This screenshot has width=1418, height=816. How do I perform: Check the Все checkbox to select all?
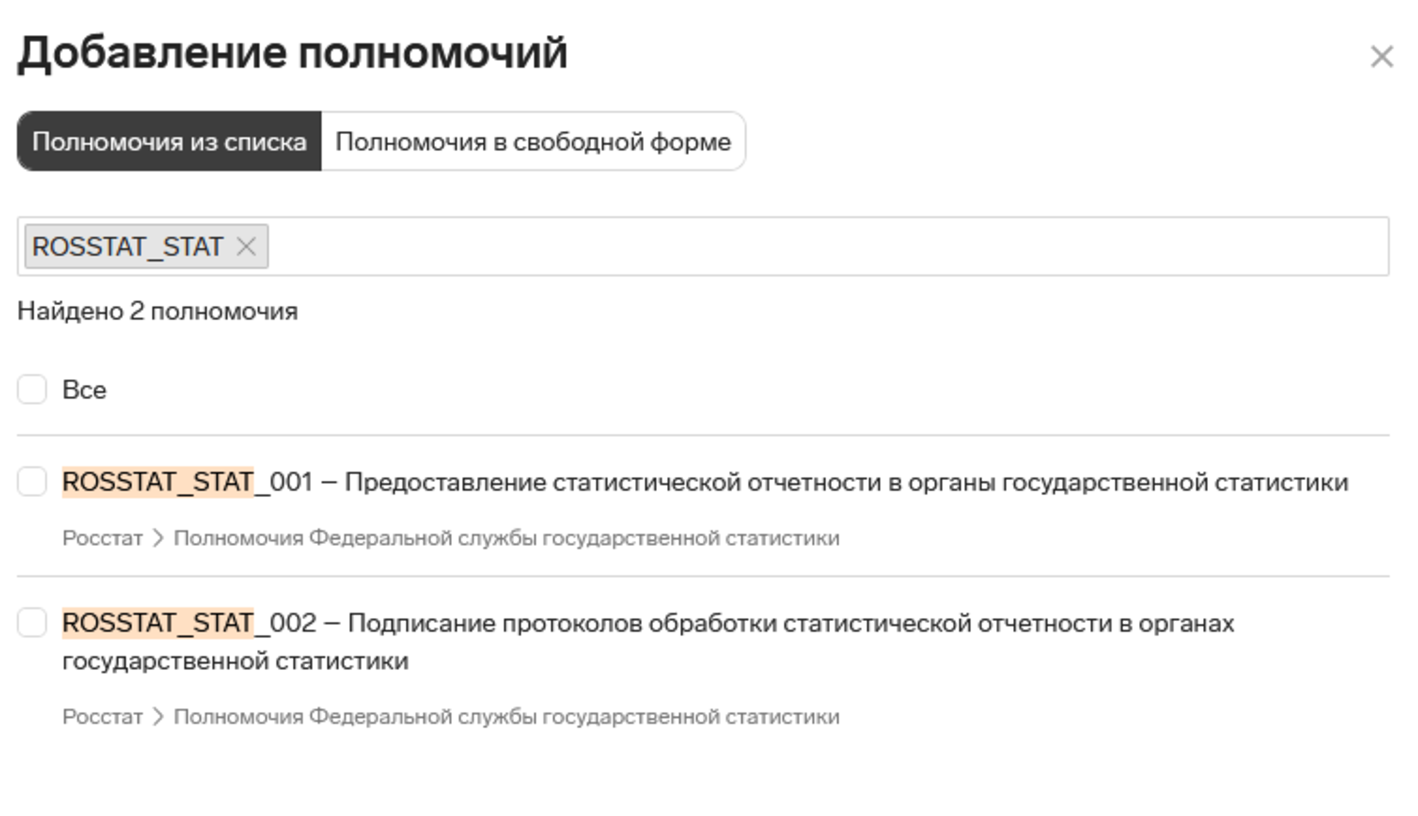pyautogui.click(x=31, y=389)
